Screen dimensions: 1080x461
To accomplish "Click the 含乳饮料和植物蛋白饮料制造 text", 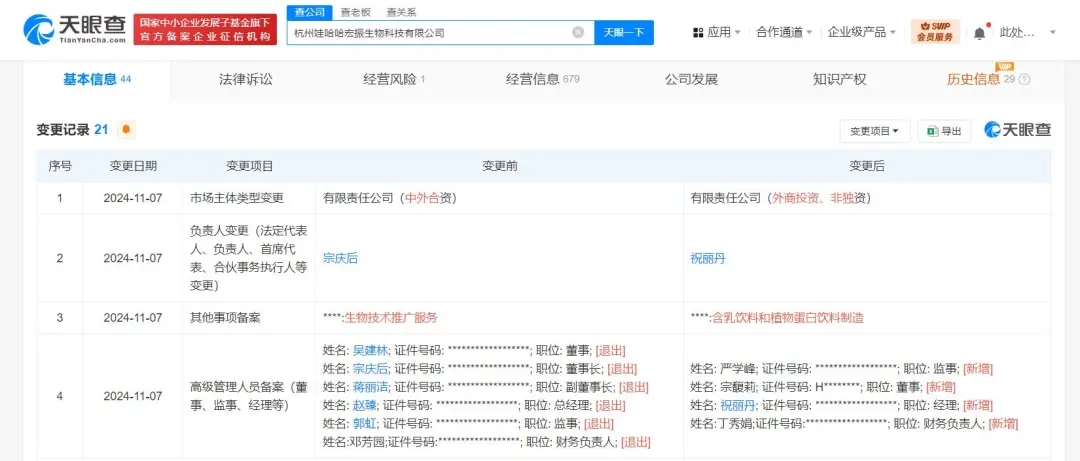I will click(x=787, y=318).
